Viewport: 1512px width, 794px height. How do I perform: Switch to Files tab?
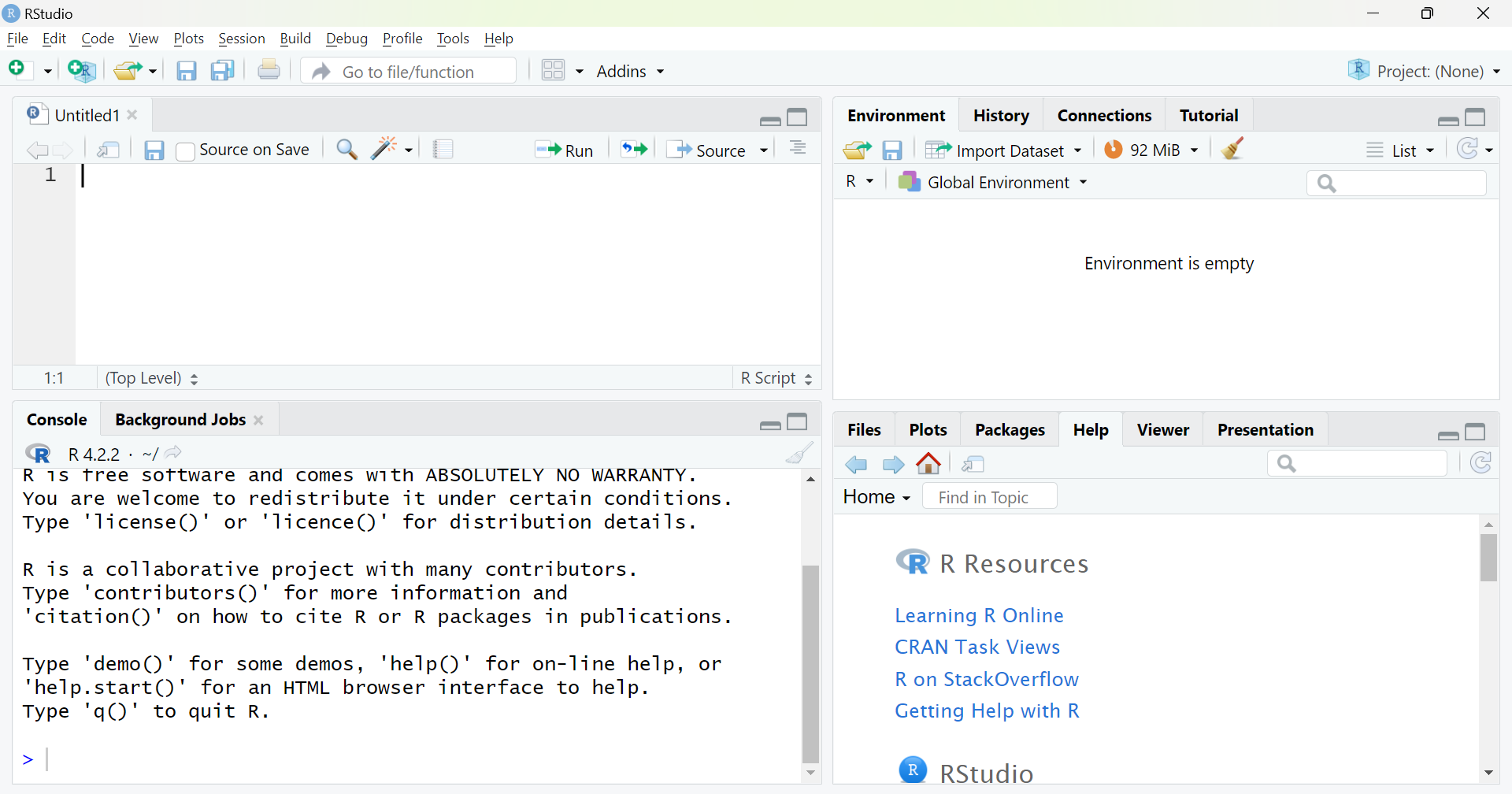864,430
